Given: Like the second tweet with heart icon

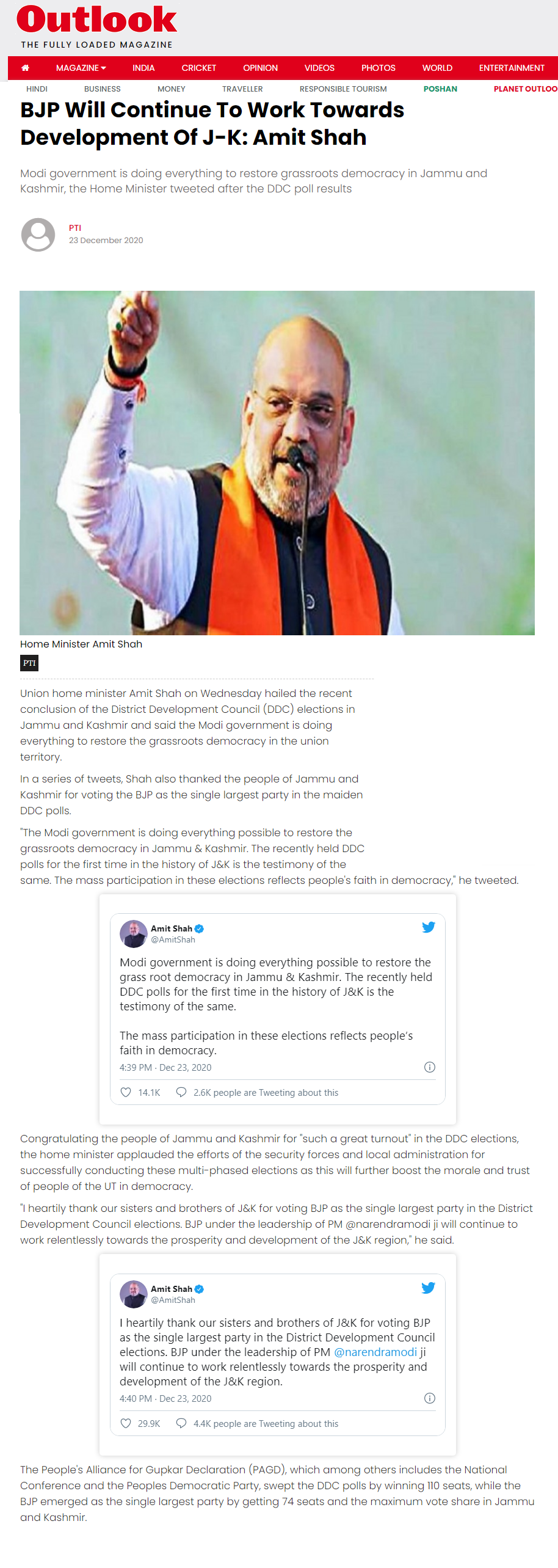Looking at the screenshot, I should coord(126,1423).
